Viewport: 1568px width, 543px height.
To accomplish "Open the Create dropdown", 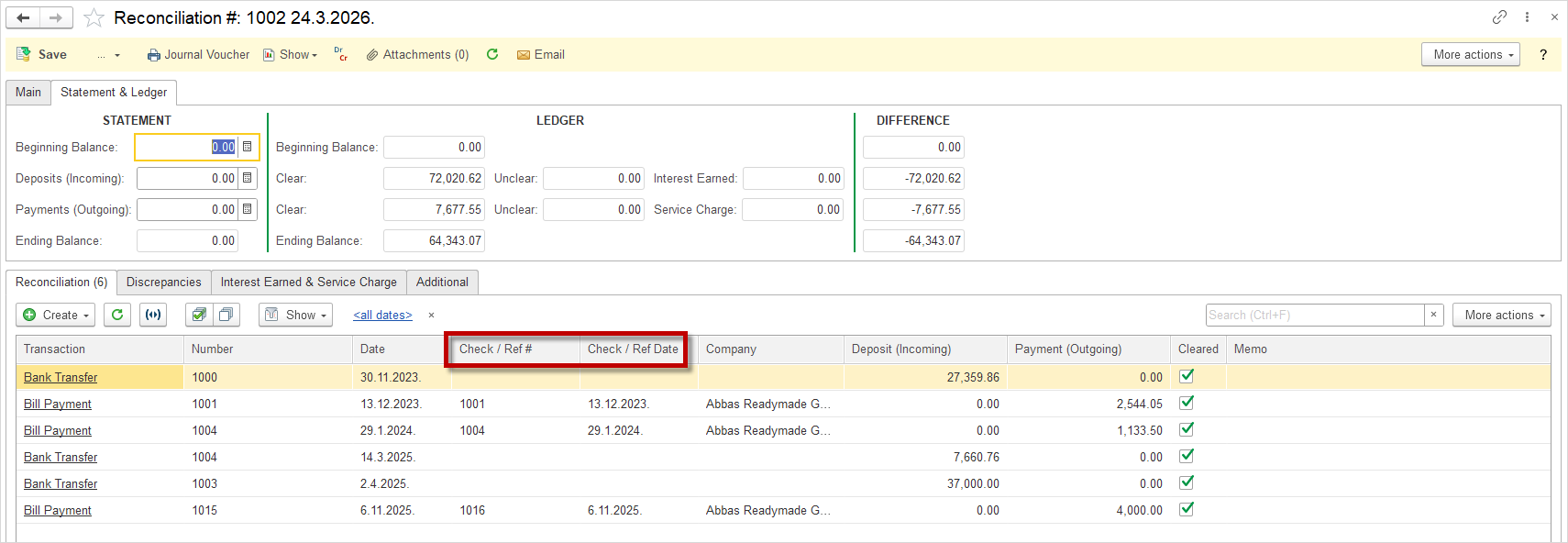I will (x=56, y=315).
